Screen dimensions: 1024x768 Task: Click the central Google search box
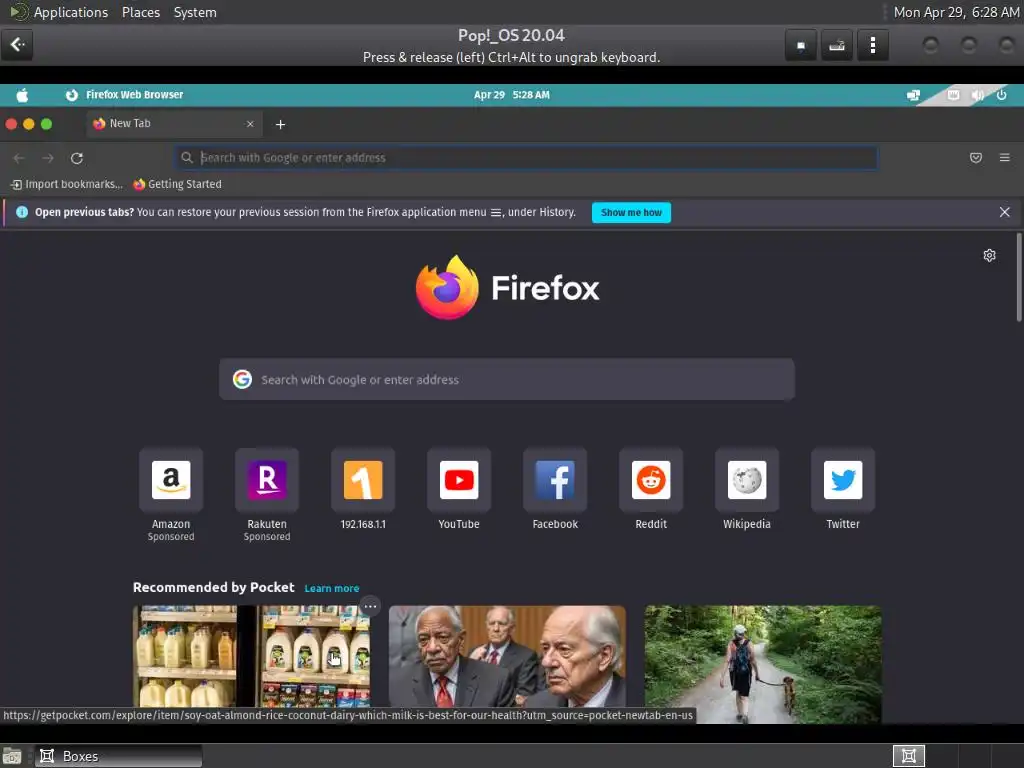(x=507, y=379)
